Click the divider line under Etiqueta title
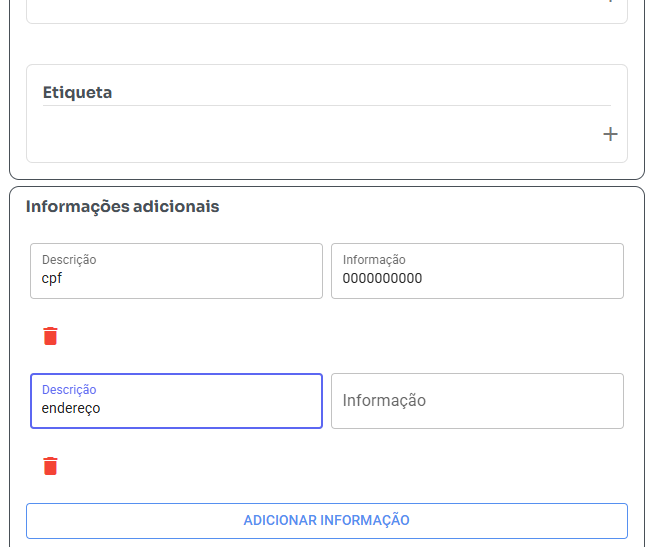Screen dimensions: 655x547 326,105
